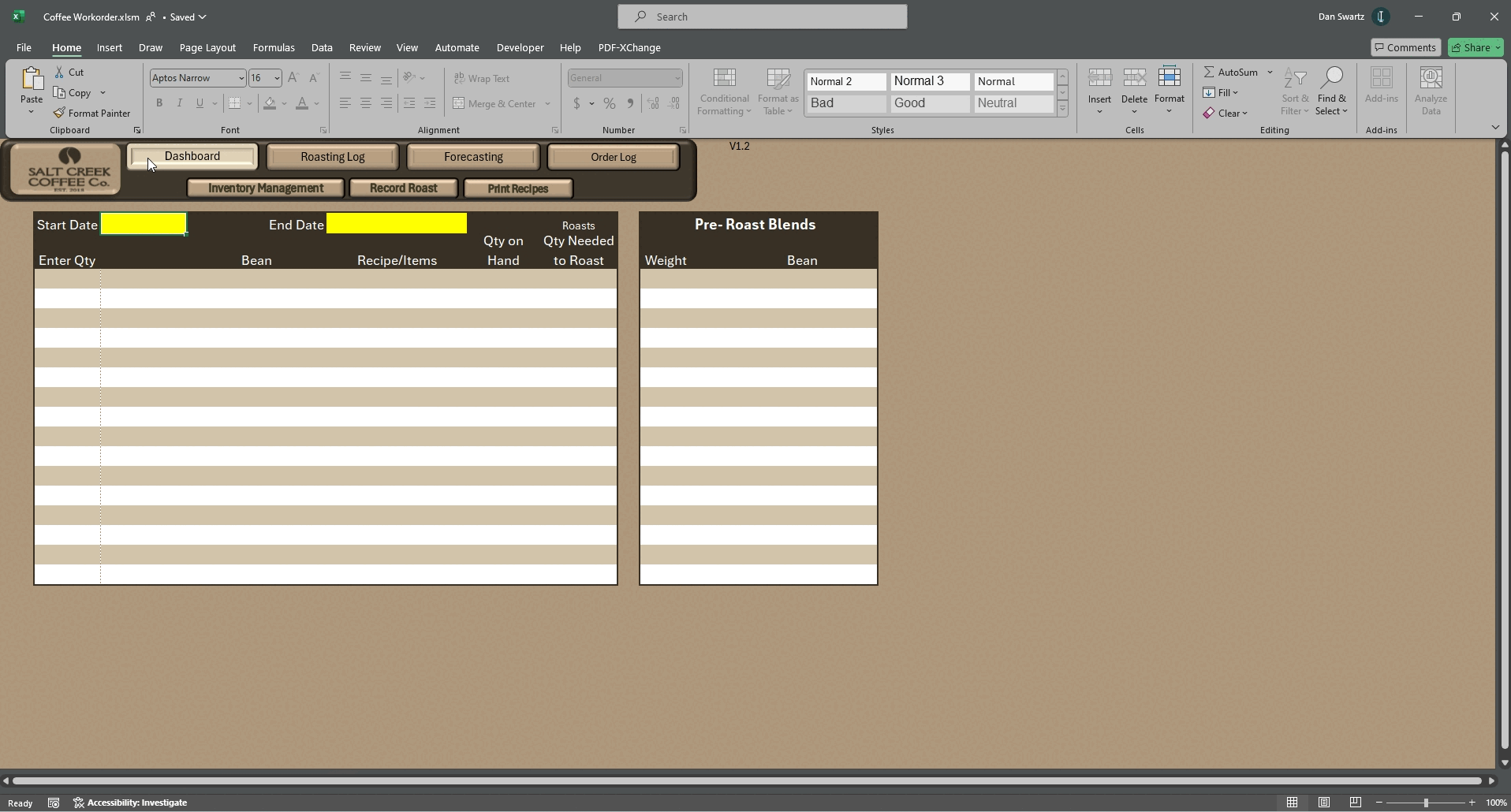Screen dimensions: 1511x812
Task: Select Normal view in status bar
Action: 1292,803
